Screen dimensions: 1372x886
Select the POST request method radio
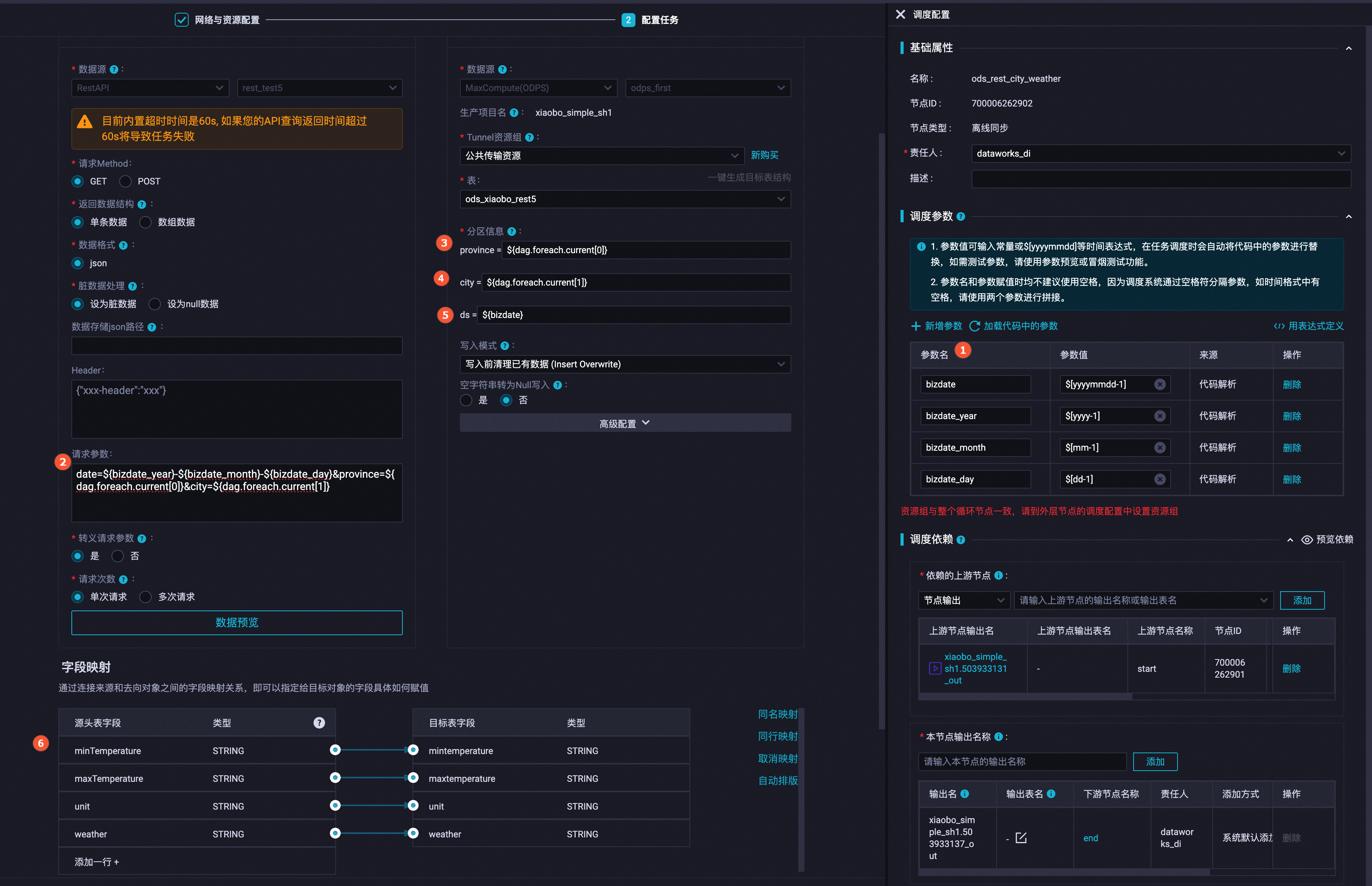point(125,181)
